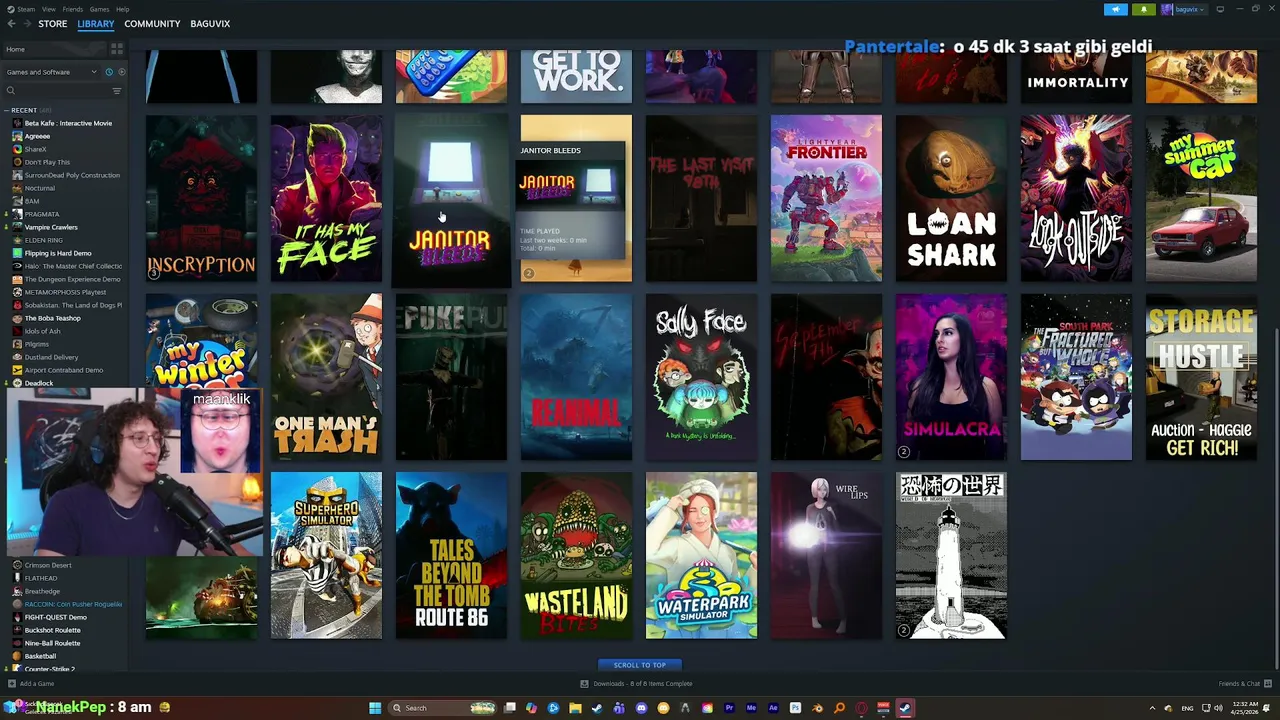Open advanced filter options icon
The image size is (1280, 720).
(x=117, y=91)
